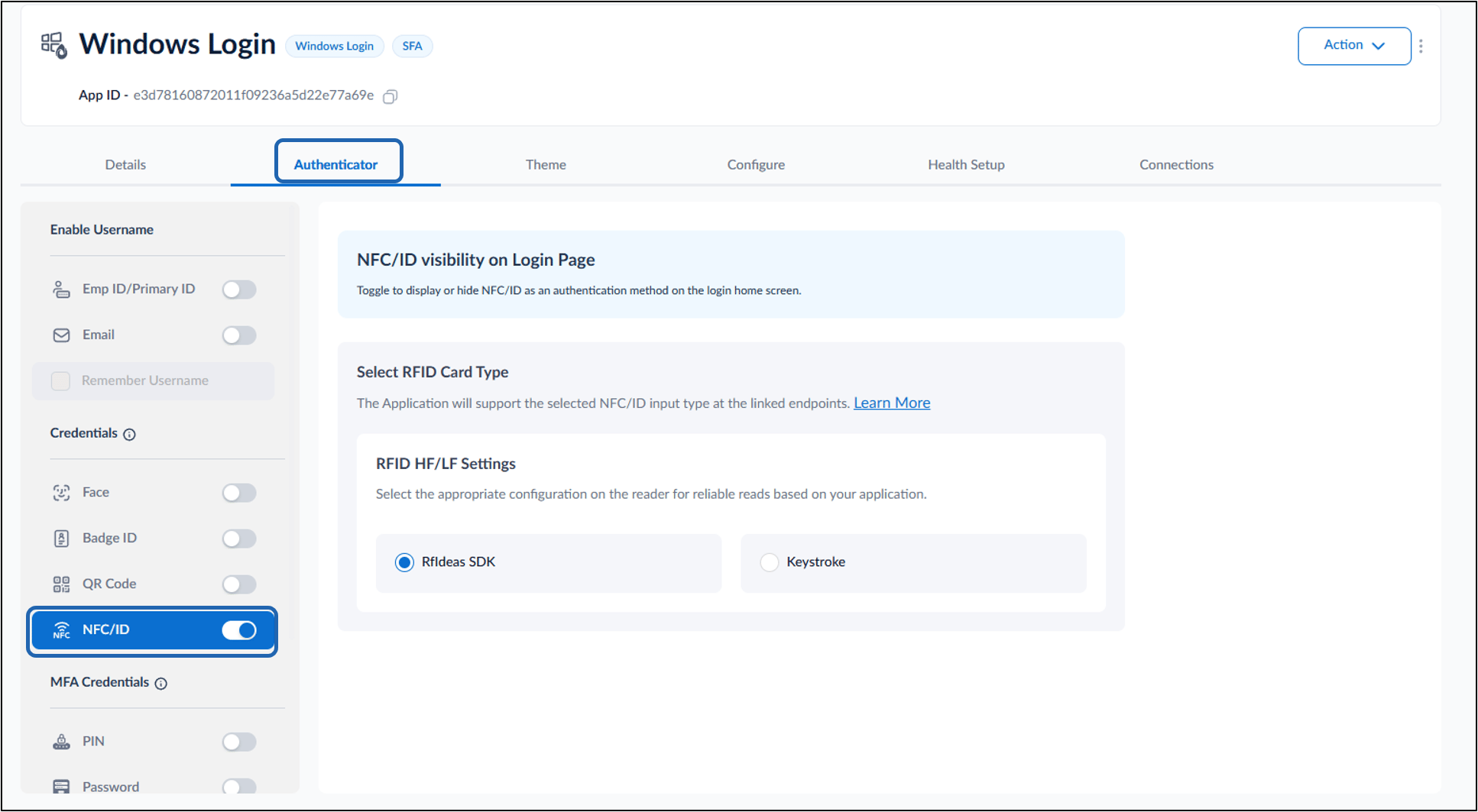Image resolution: width=1478 pixels, height=812 pixels.
Task: Click the NFC icon in the NFC/ID row
Action: coord(61,630)
